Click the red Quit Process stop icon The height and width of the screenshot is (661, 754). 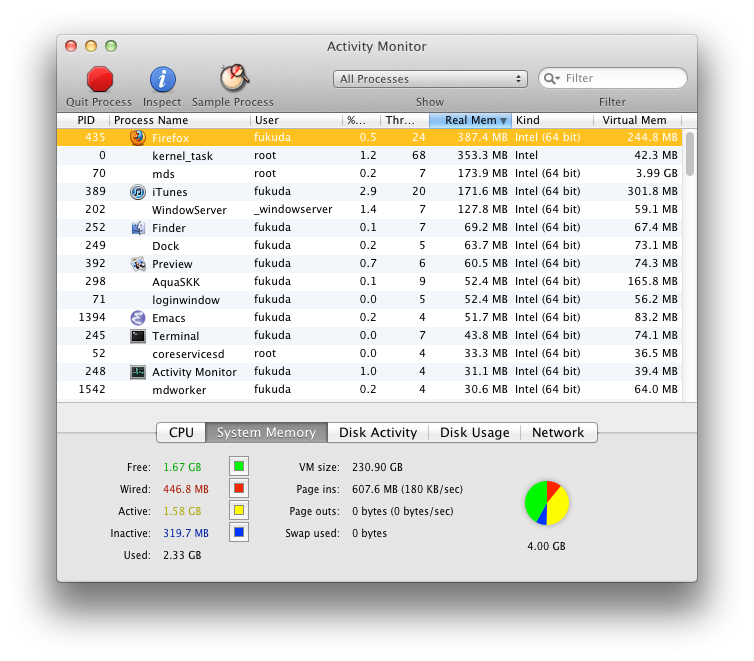coord(100,79)
